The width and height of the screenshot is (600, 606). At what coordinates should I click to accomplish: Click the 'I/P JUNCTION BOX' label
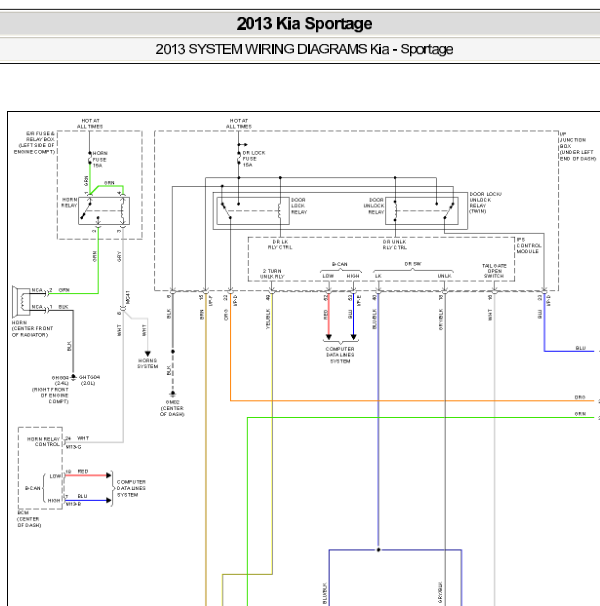coord(578,146)
